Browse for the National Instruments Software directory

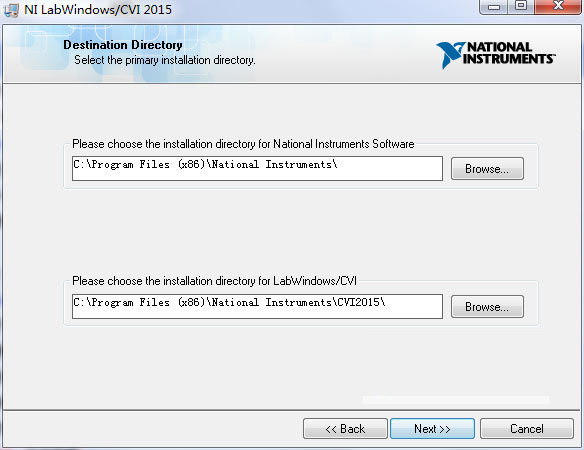pyautogui.click(x=487, y=169)
